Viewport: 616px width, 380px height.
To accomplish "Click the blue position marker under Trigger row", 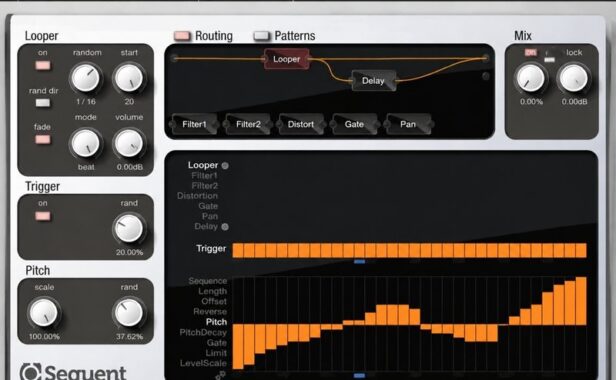I will [x=359, y=261].
